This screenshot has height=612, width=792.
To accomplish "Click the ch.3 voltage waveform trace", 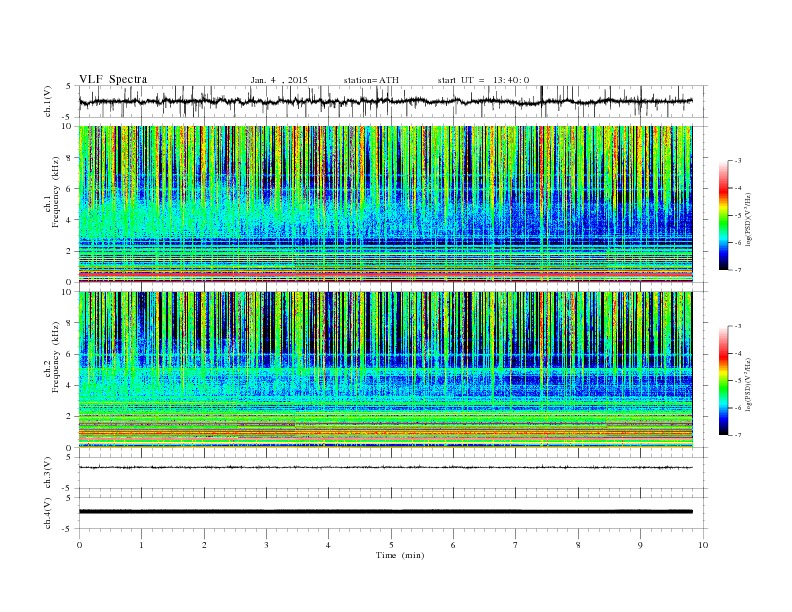I will 386,468.
